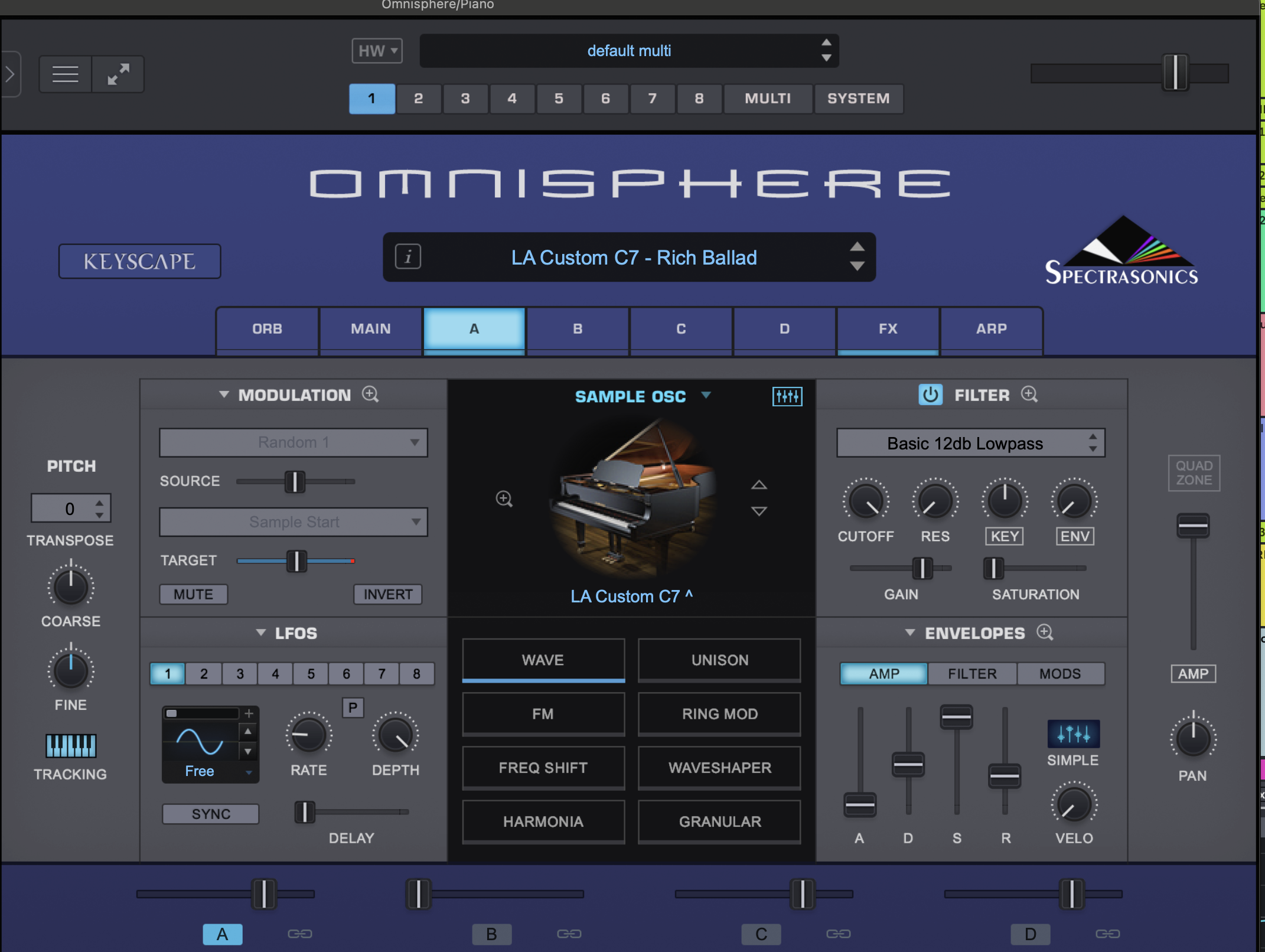Screen dimensions: 1265x952
Task: Open the UNISON oscillator section
Action: [x=720, y=660]
